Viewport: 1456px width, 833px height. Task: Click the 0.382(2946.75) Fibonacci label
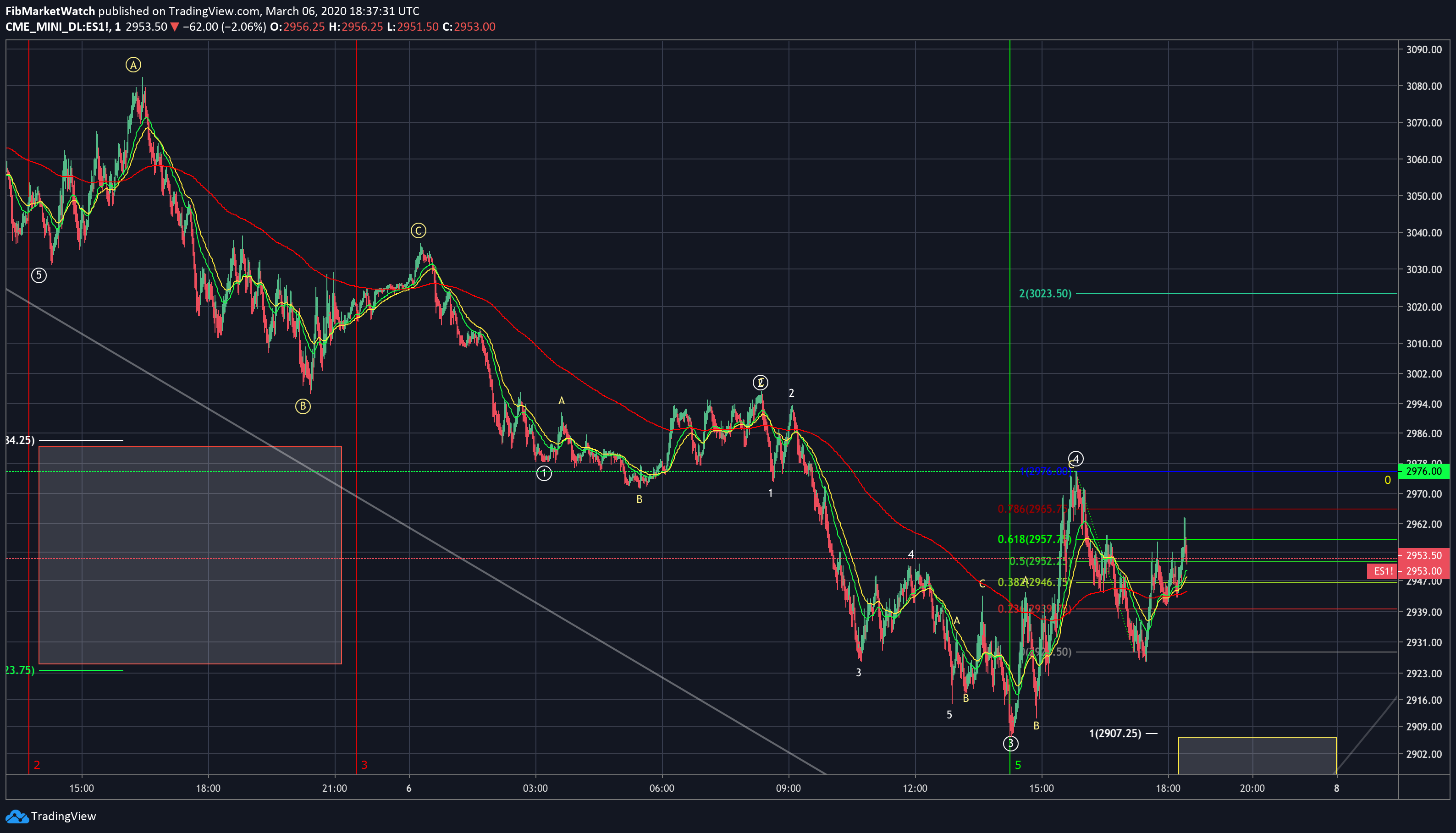[x=1034, y=582]
